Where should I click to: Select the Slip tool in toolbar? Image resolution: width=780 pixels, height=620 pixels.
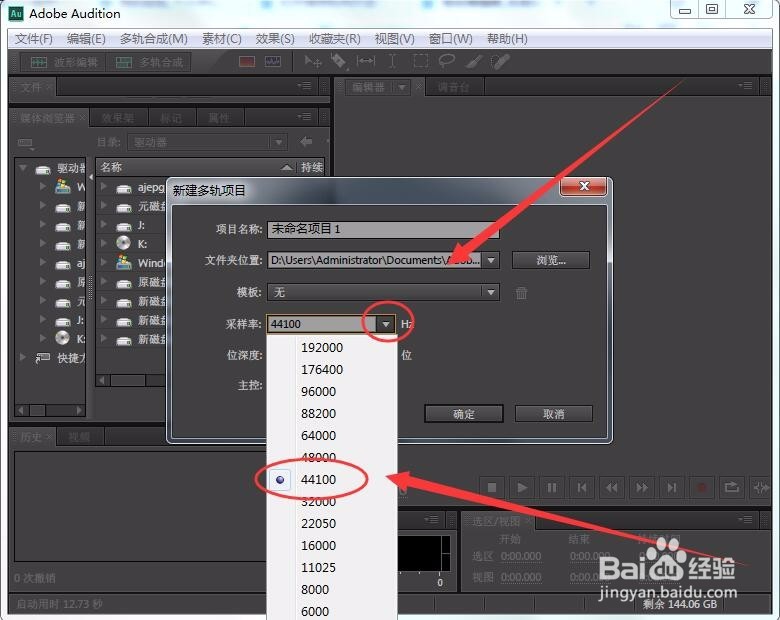366,62
